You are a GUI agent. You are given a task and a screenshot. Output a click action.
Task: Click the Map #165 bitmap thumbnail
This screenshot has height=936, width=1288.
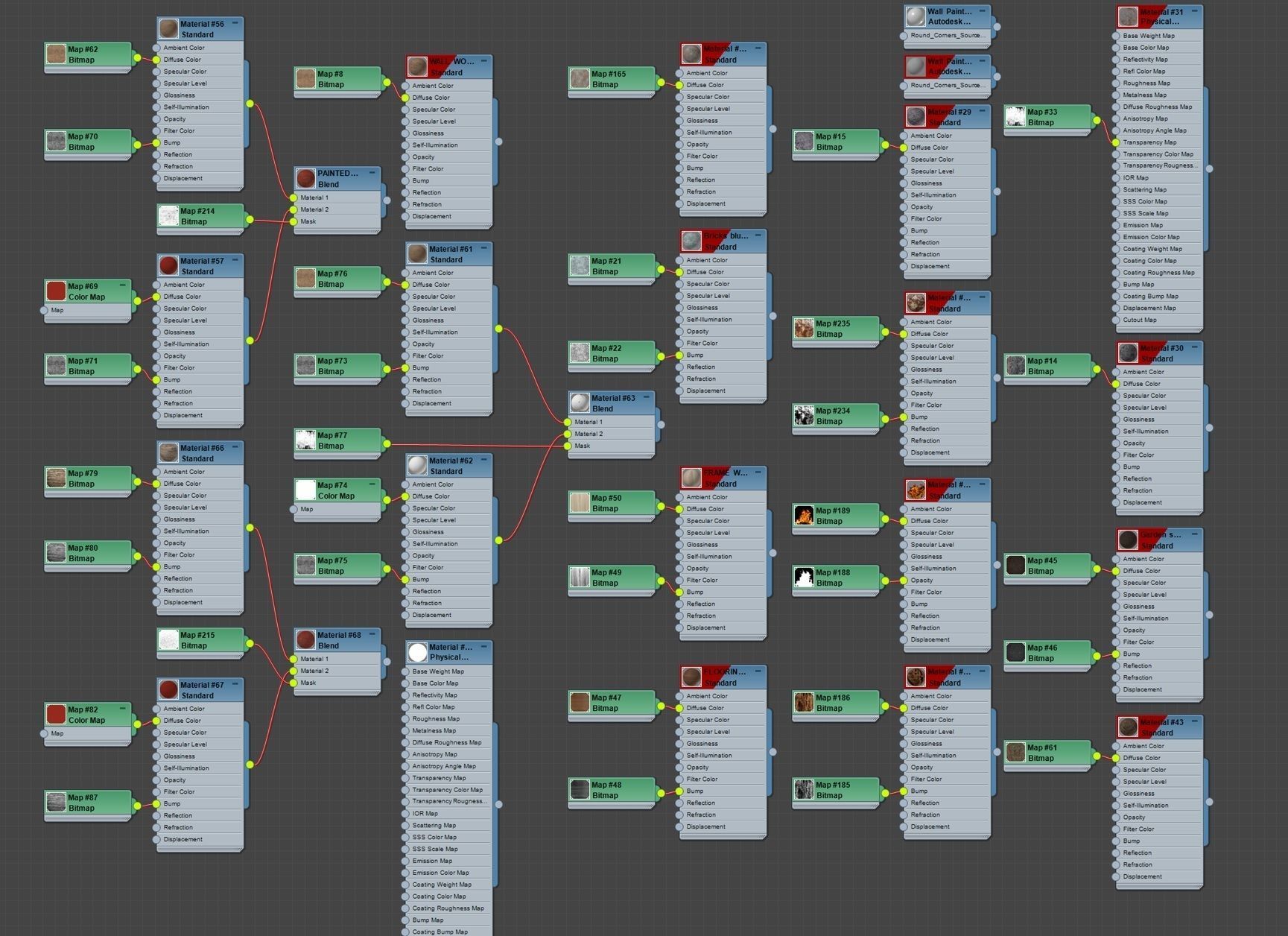click(x=580, y=79)
